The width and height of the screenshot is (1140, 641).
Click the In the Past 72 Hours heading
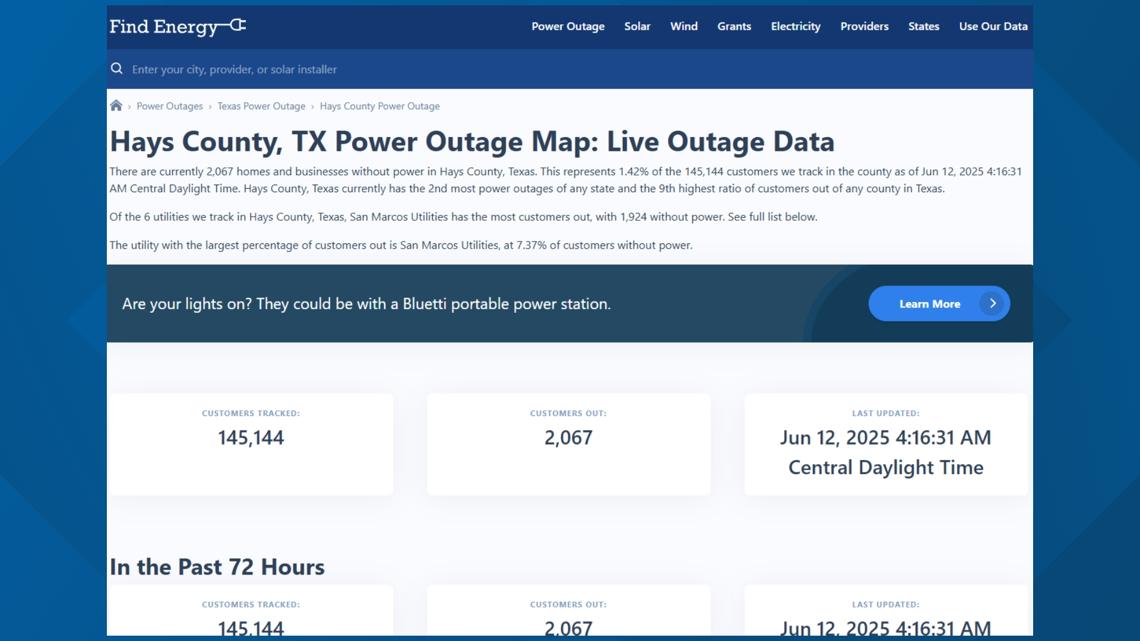click(x=217, y=567)
